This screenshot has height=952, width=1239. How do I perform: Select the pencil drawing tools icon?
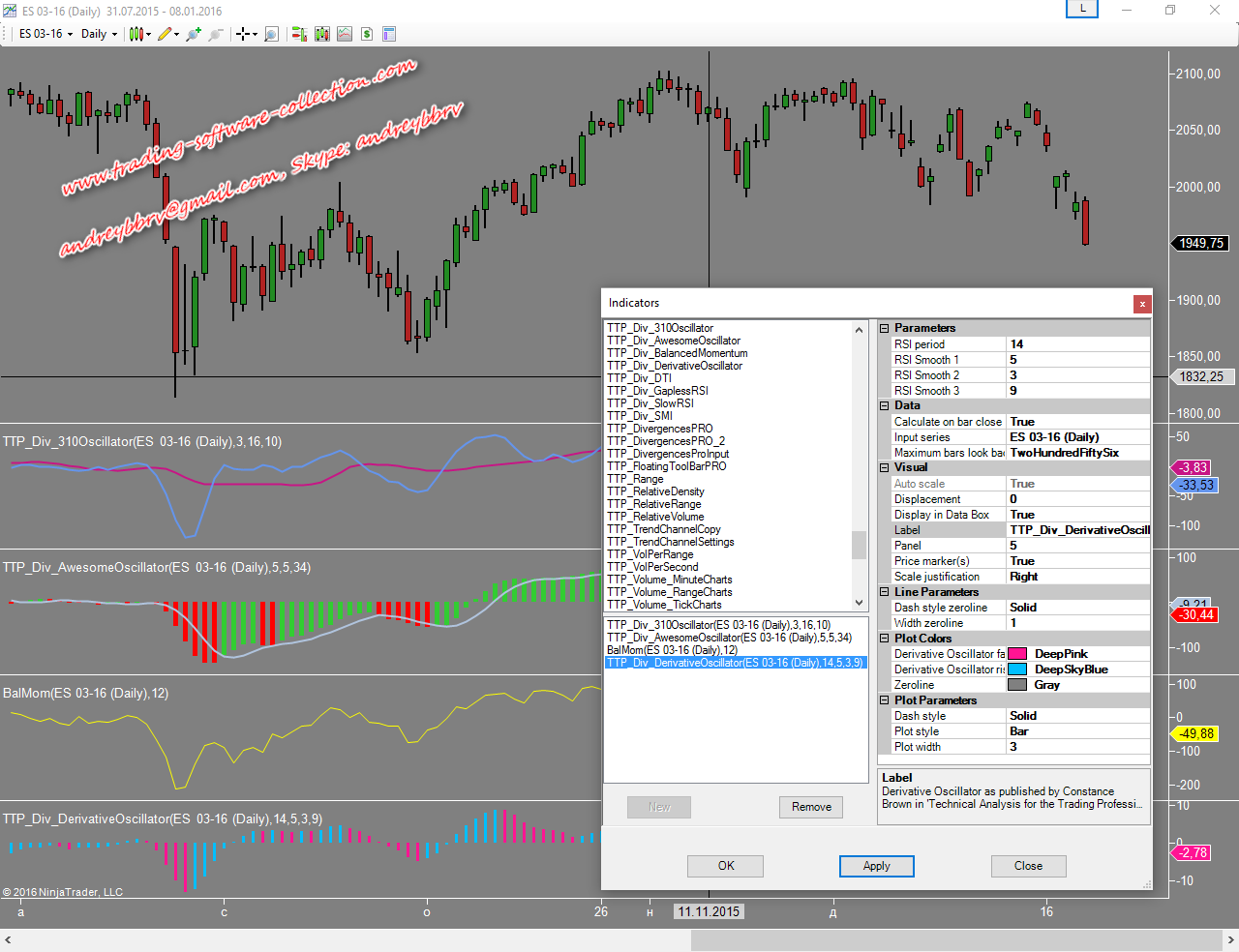pyautogui.click(x=165, y=34)
